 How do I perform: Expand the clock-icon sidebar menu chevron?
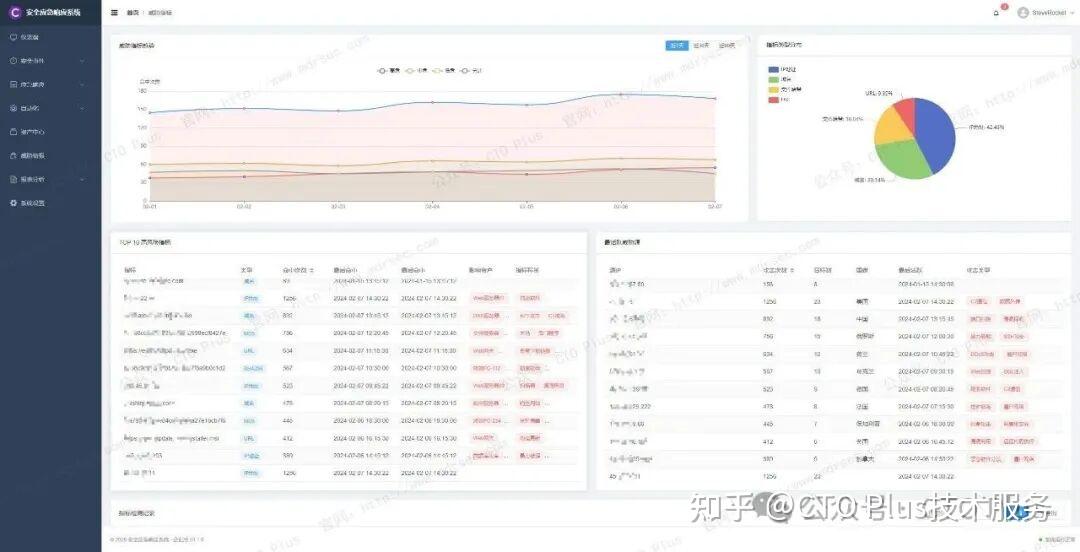[x=82, y=61]
